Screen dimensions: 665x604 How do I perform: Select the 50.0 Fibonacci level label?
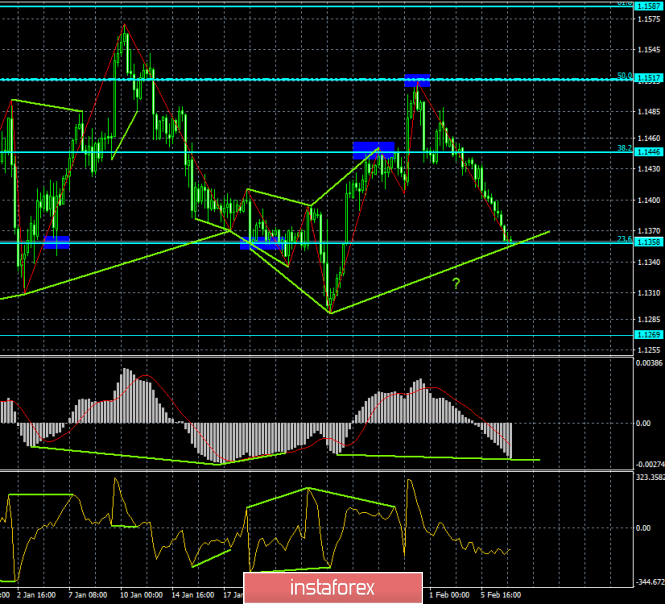(x=624, y=76)
